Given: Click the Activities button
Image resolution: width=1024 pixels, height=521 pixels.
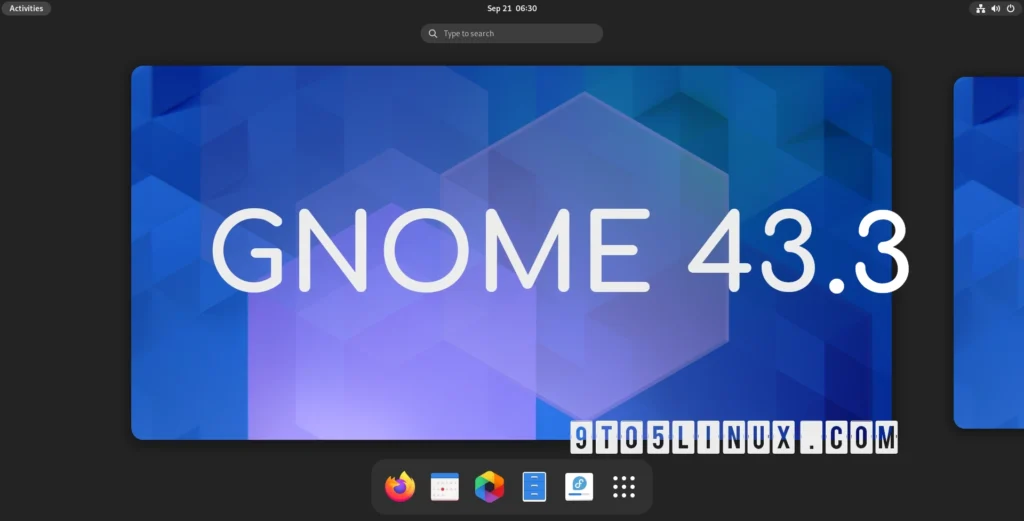Looking at the screenshot, I should (26, 8).
